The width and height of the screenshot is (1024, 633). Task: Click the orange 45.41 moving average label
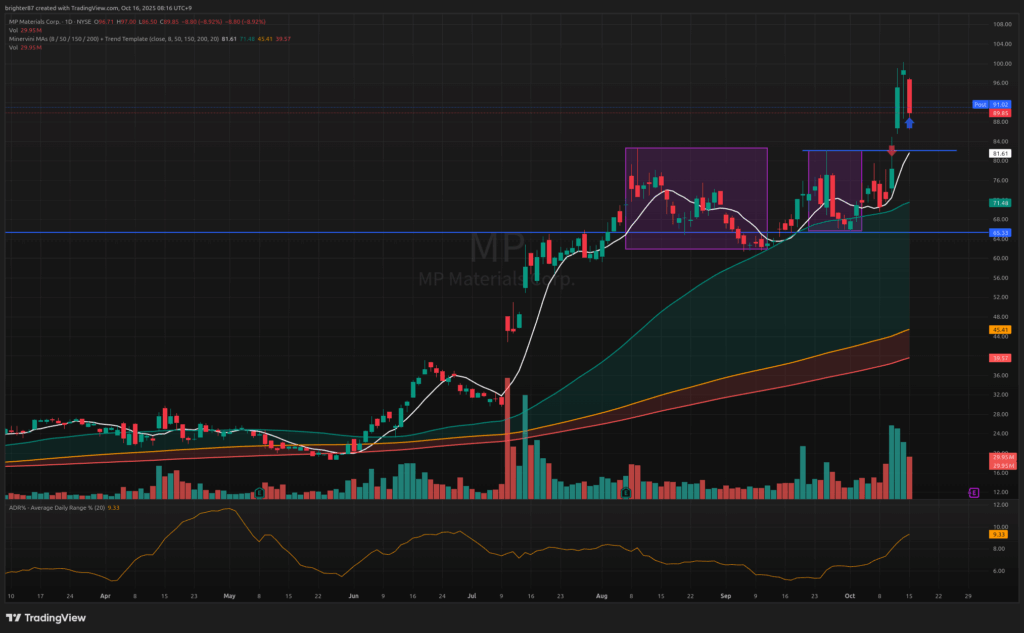pos(999,329)
